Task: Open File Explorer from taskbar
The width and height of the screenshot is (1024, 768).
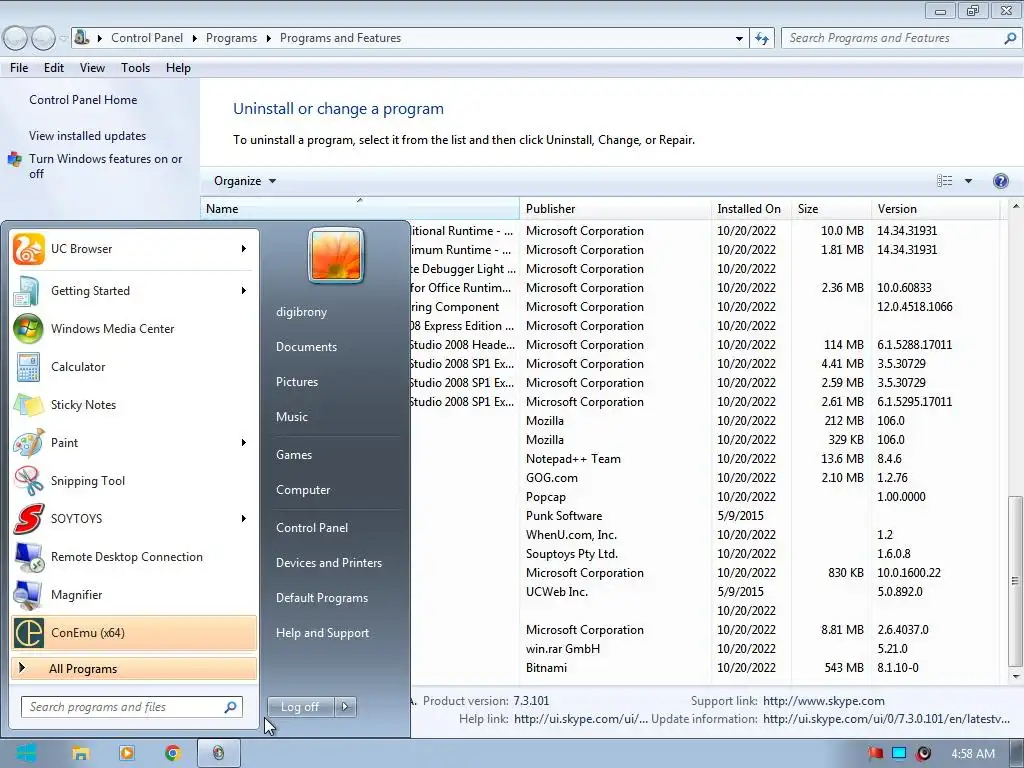Action: [x=80, y=753]
